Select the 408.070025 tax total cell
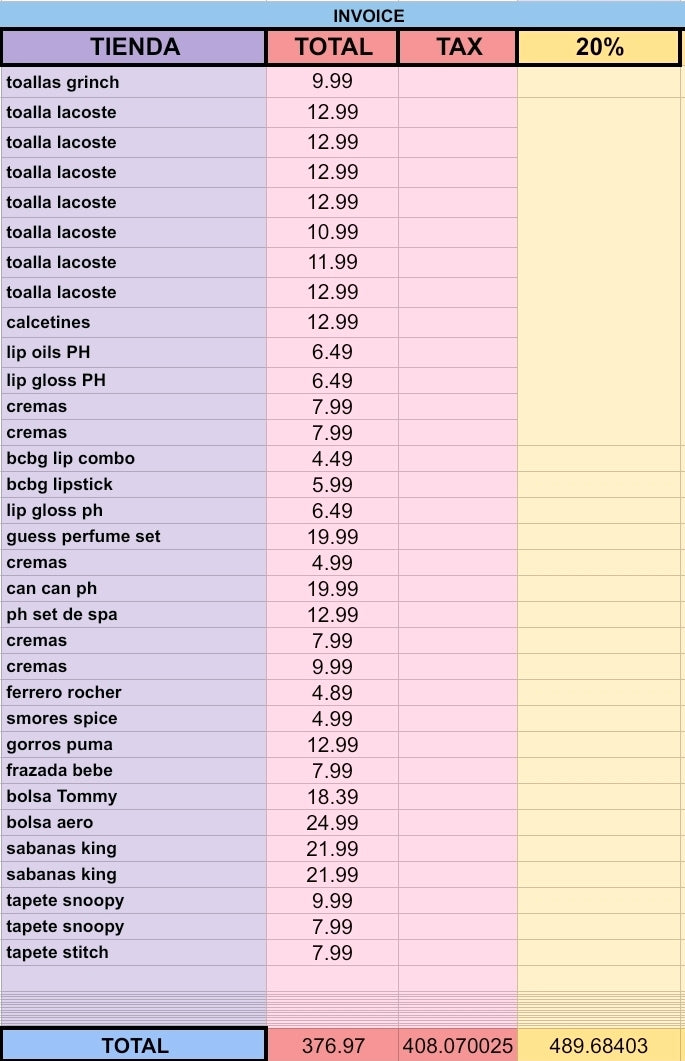This screenshot has width=685, height=1061. 458,1045
